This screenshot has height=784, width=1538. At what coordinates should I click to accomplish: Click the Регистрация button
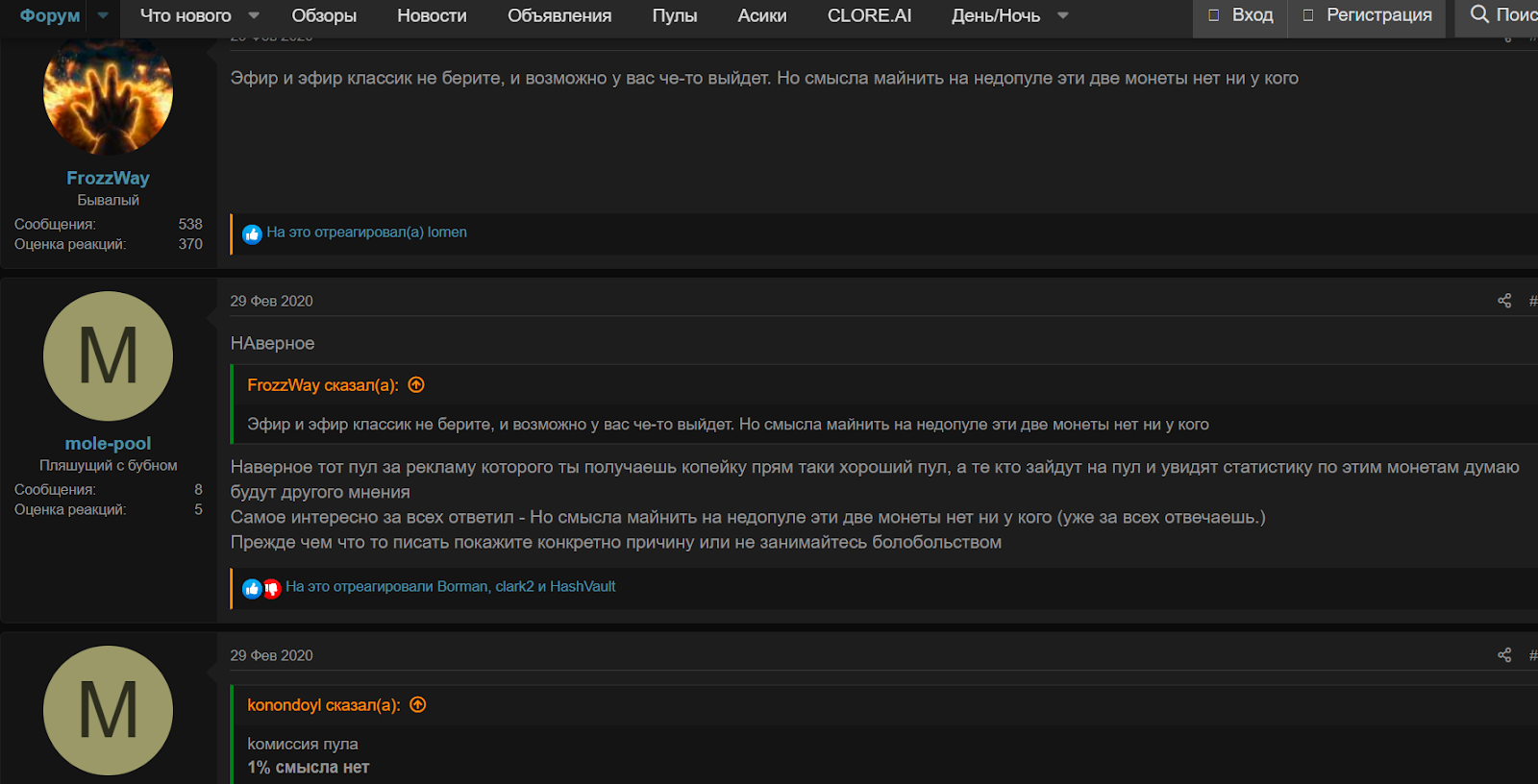click(x=1367, y=15)
